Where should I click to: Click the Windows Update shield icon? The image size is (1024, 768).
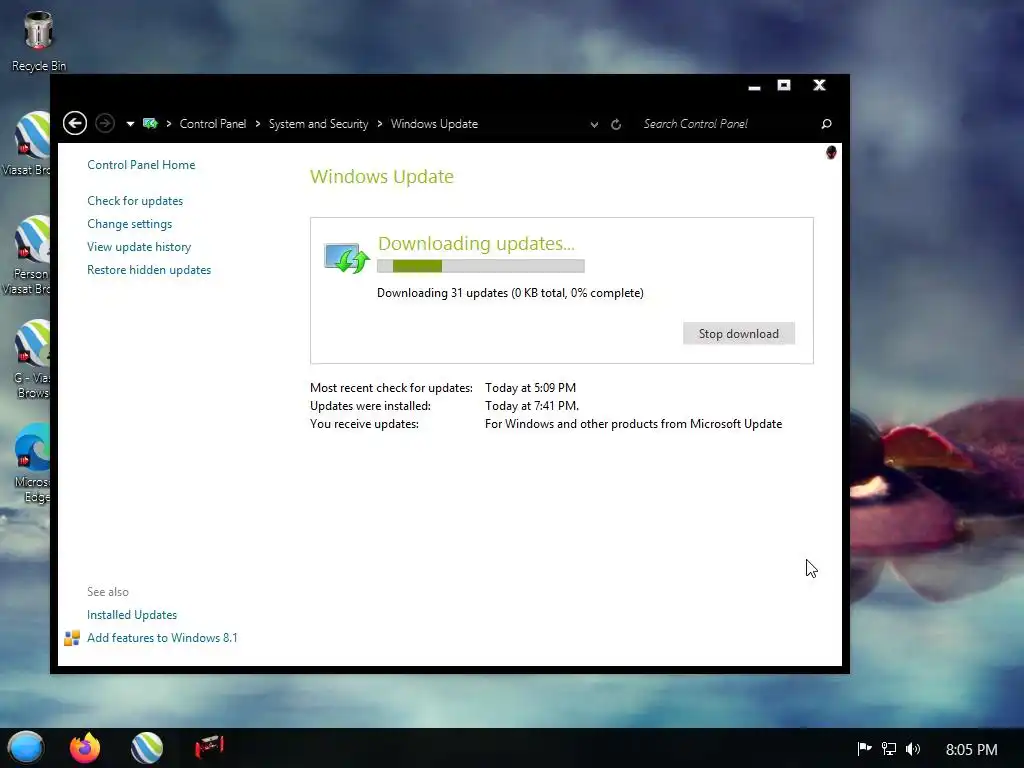point(347,258)
